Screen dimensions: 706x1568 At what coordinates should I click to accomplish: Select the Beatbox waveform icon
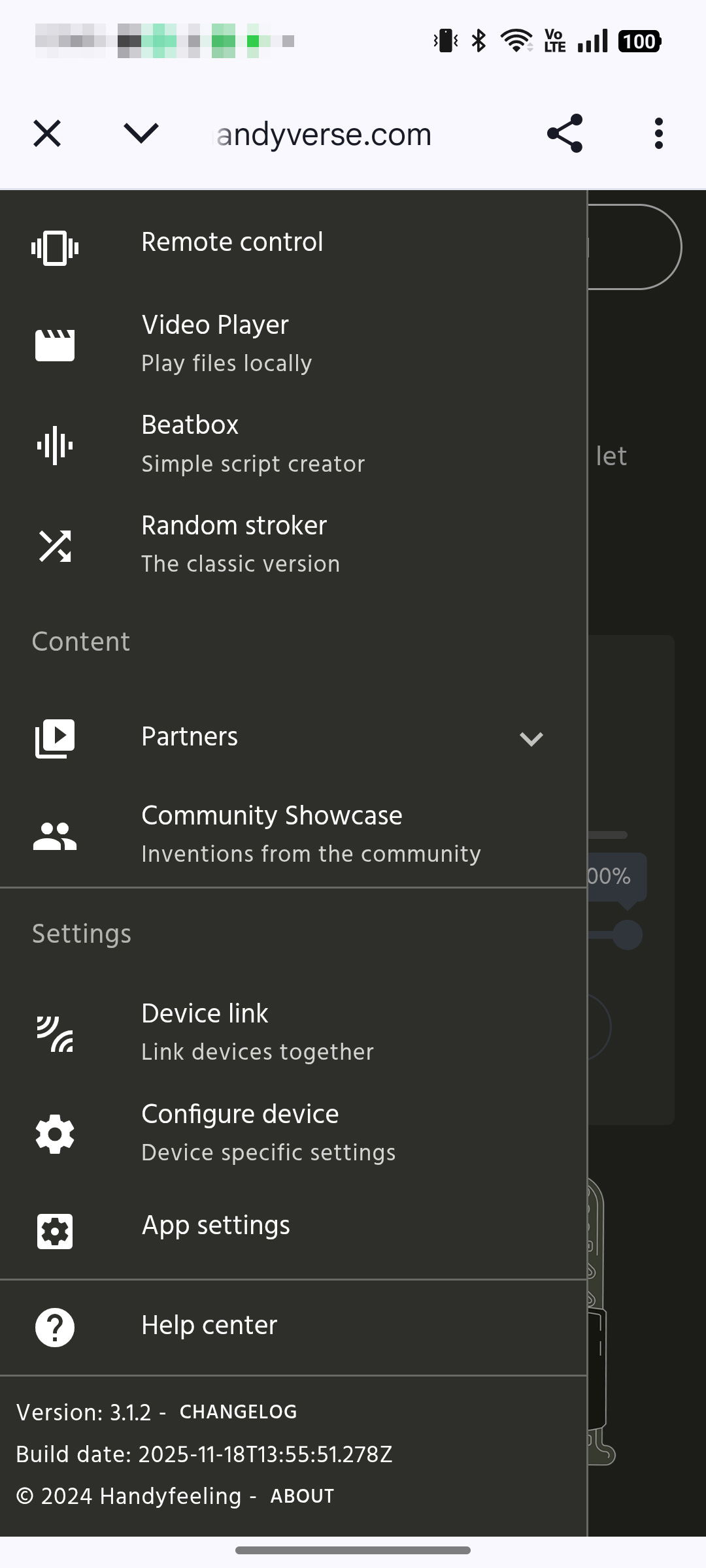[55, 446]
